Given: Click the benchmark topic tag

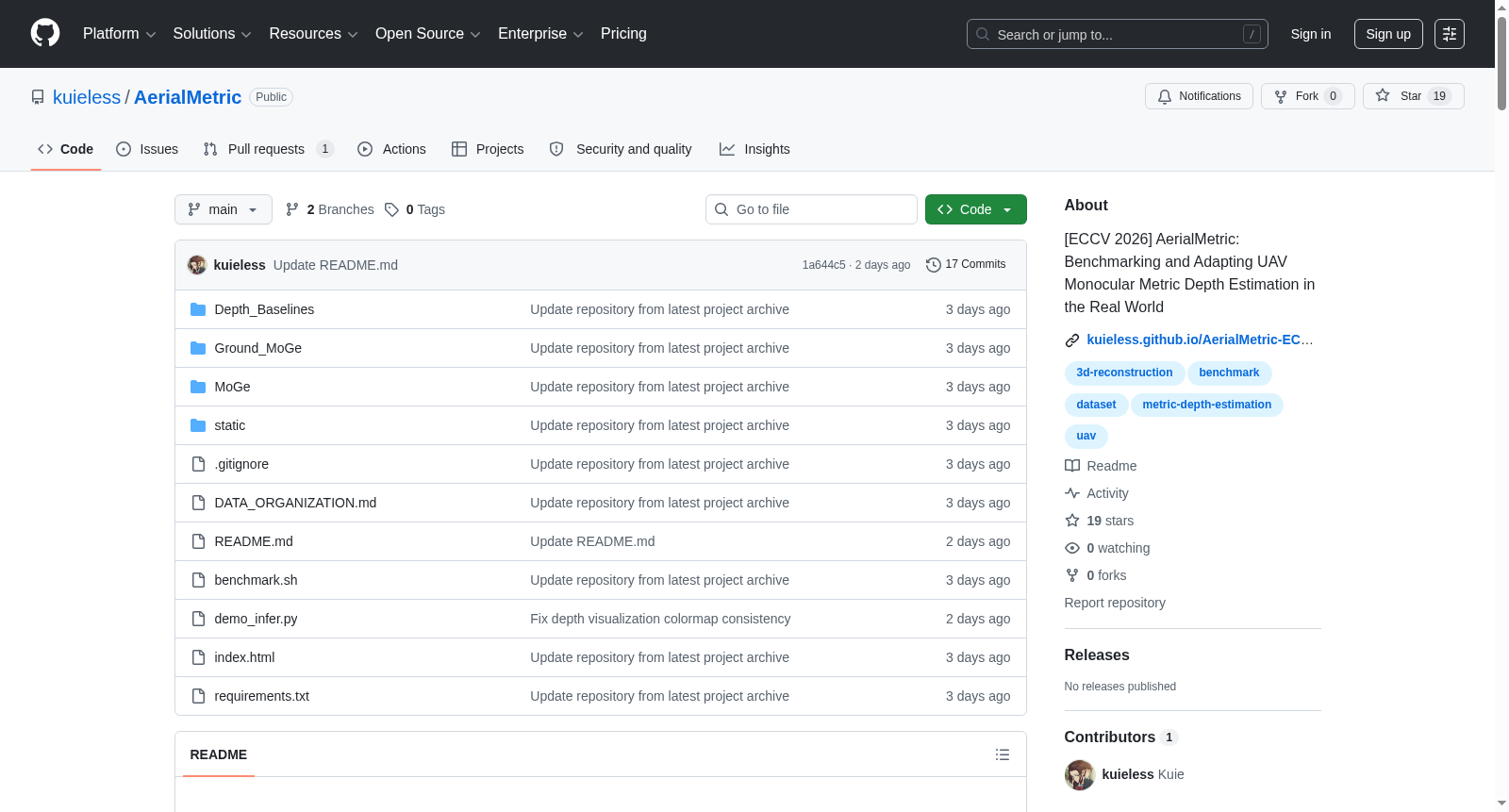Looking at the screenshot, I should pos(1229,373).
